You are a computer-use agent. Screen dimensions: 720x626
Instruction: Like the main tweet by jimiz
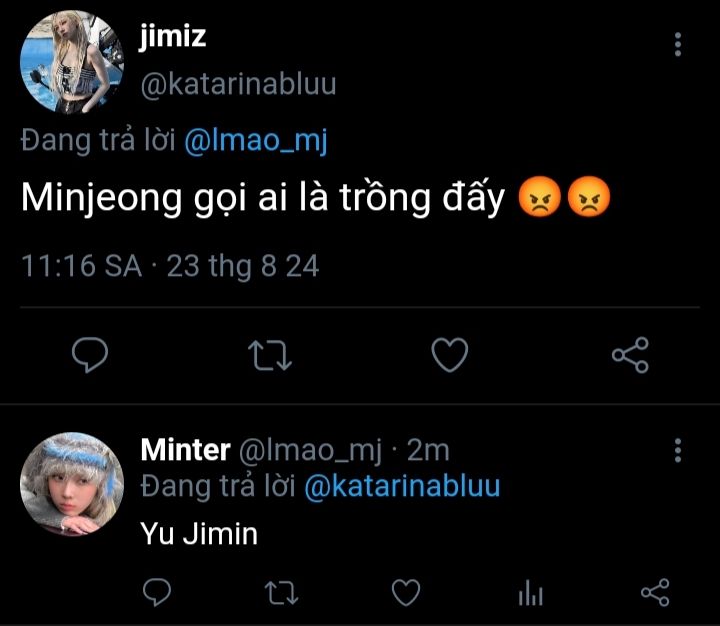pos(450,355)
